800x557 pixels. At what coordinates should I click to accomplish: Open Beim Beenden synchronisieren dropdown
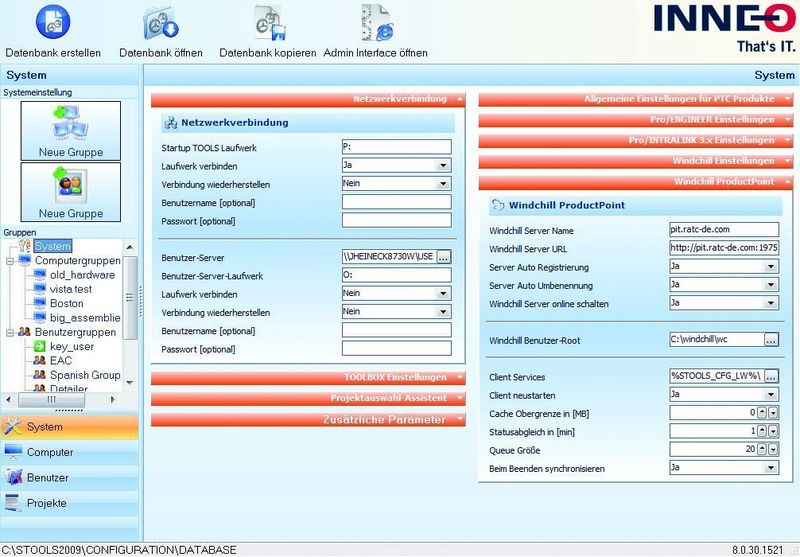tap(770, 468)
